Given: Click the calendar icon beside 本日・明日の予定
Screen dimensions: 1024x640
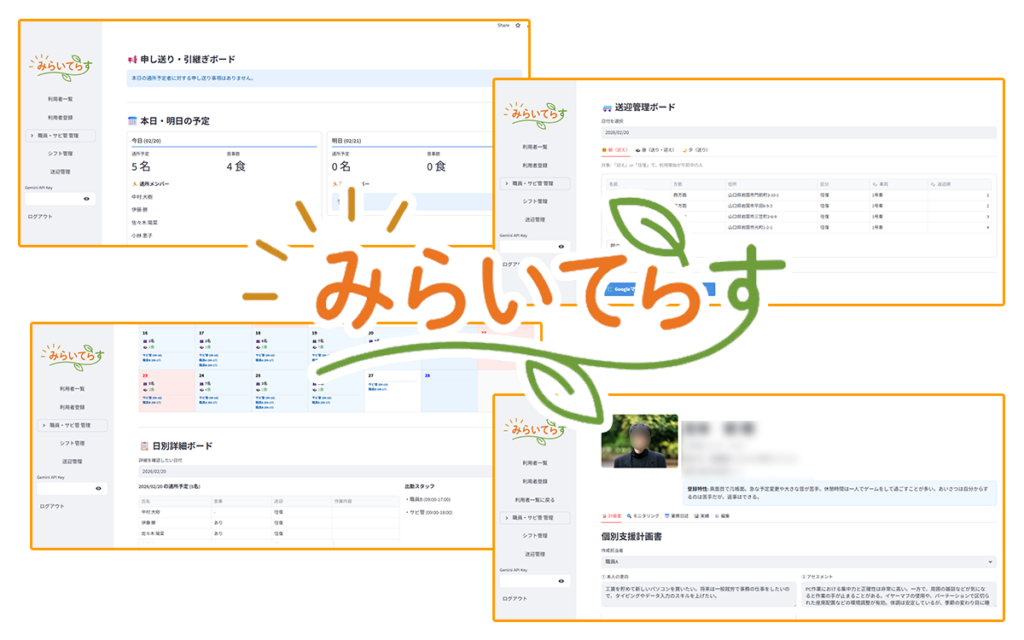Looking at the screenshot, I should 133,121.
